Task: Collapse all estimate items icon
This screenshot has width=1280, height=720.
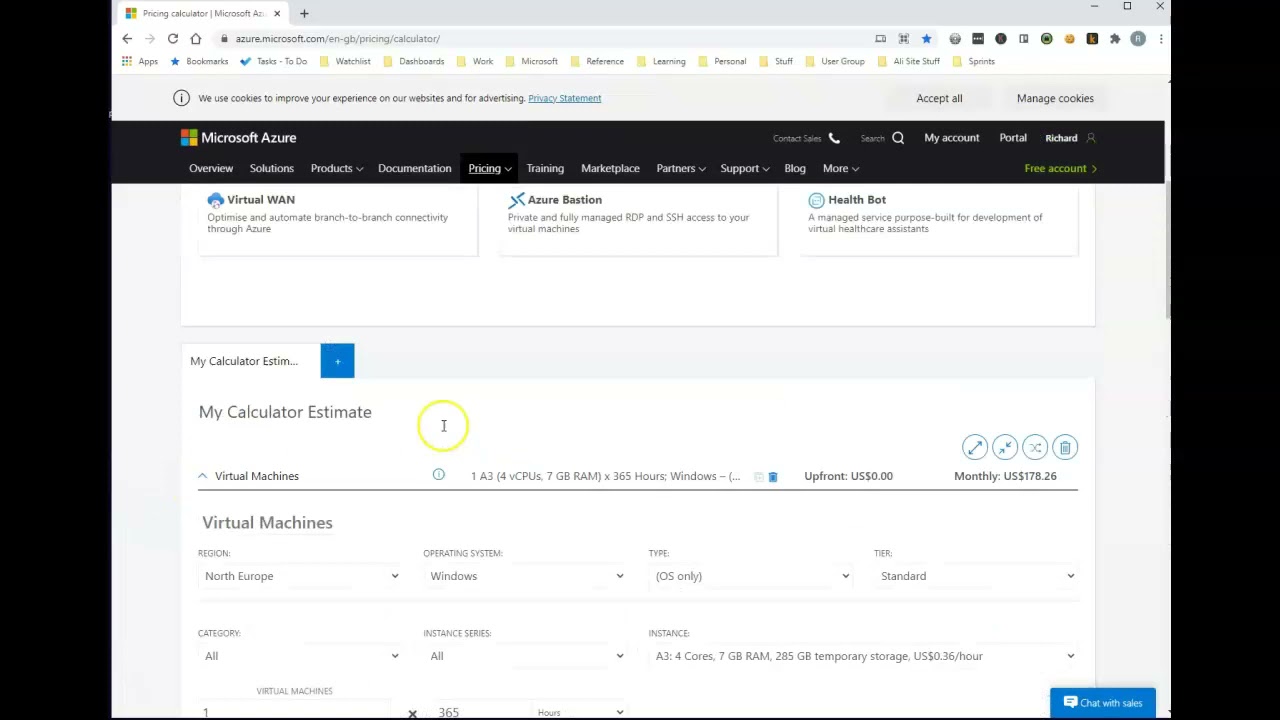Action: 1005,447
